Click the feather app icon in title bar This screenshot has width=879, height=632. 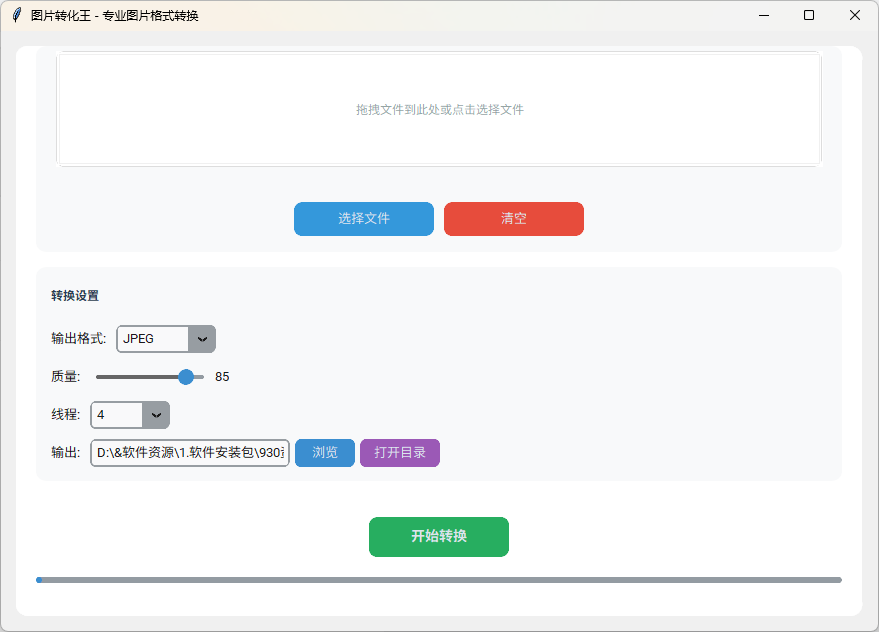tap(16, 15)
